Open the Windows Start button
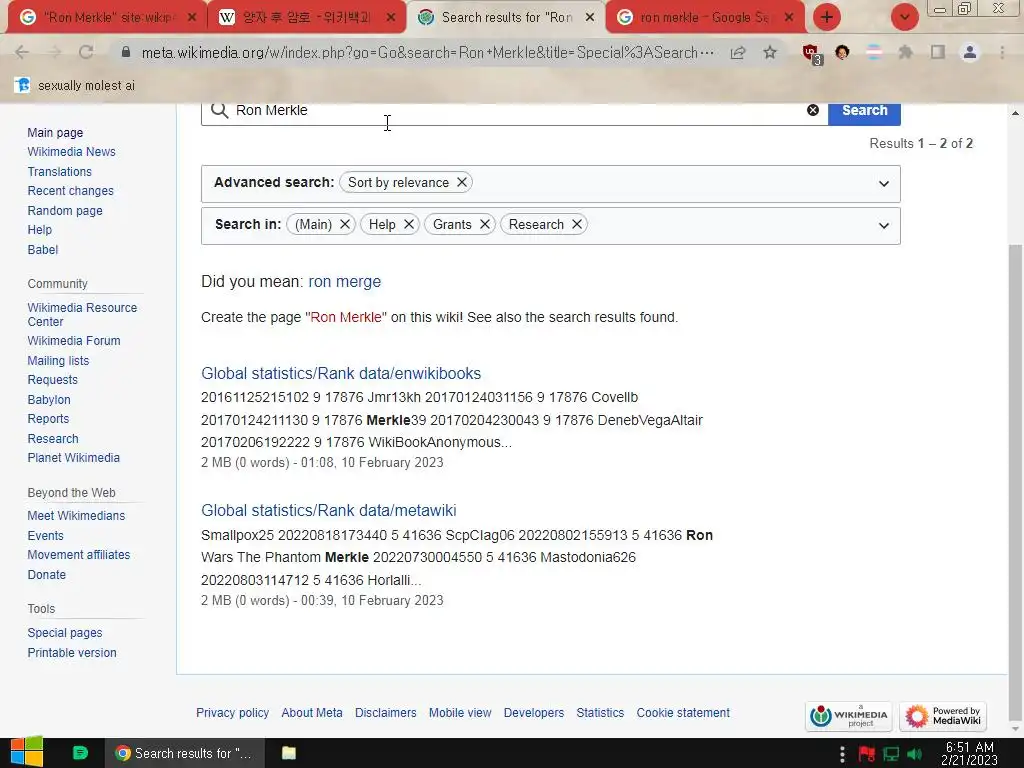 click(x=27, y=752)
